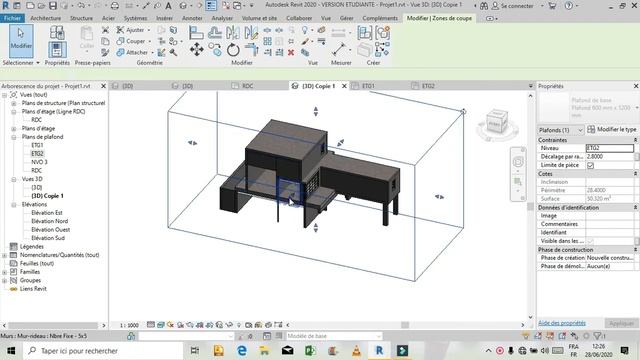The image size is (640, 360).
Task: Open the Modèle de base dropdown
Action: click(x=334, y=336)
